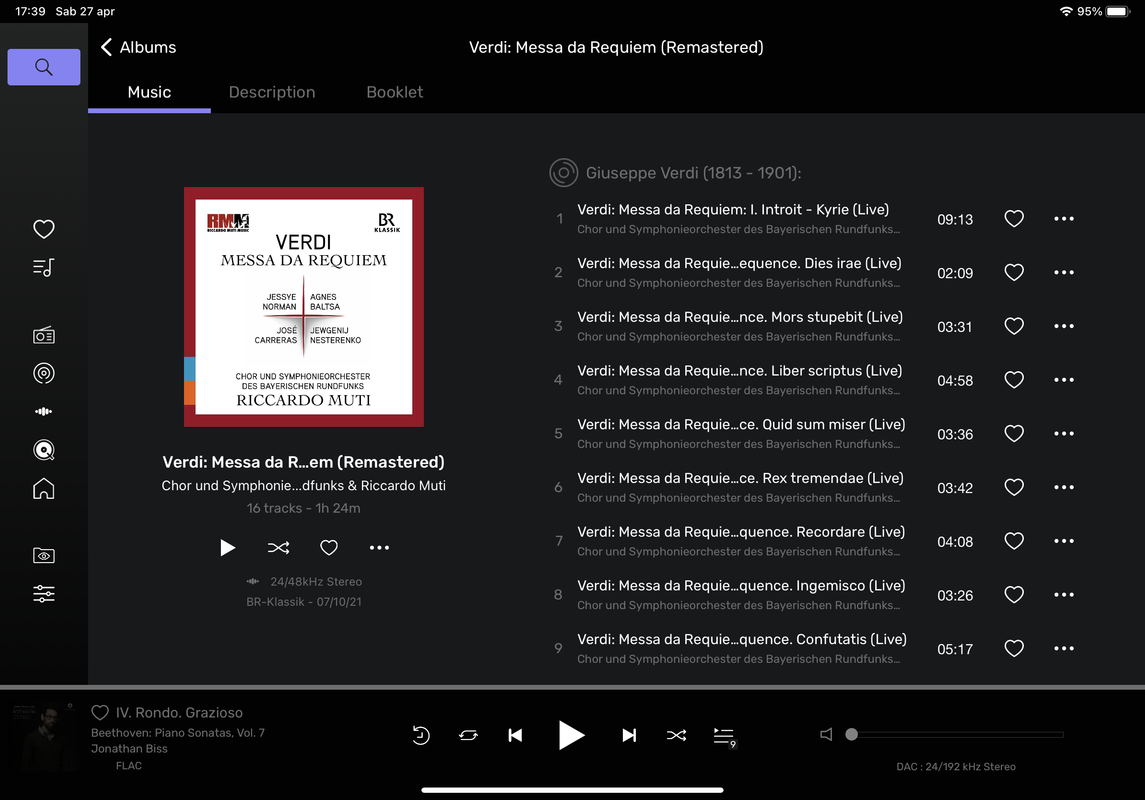Image resolution: width=1145 pixels, height=800 pixels.
Task: Favorite the Ingemisco track
Action: tap(1014, 595)
